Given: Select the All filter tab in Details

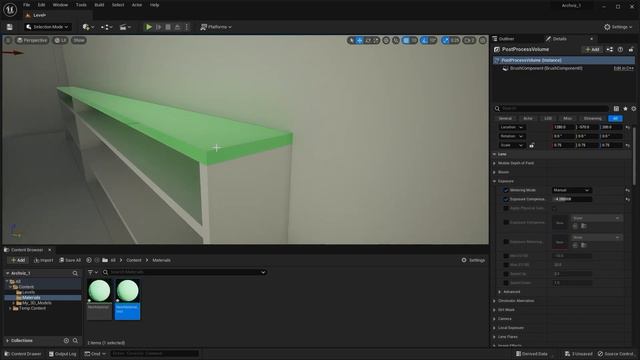Looking at the screenshot, I should point(616,118).
